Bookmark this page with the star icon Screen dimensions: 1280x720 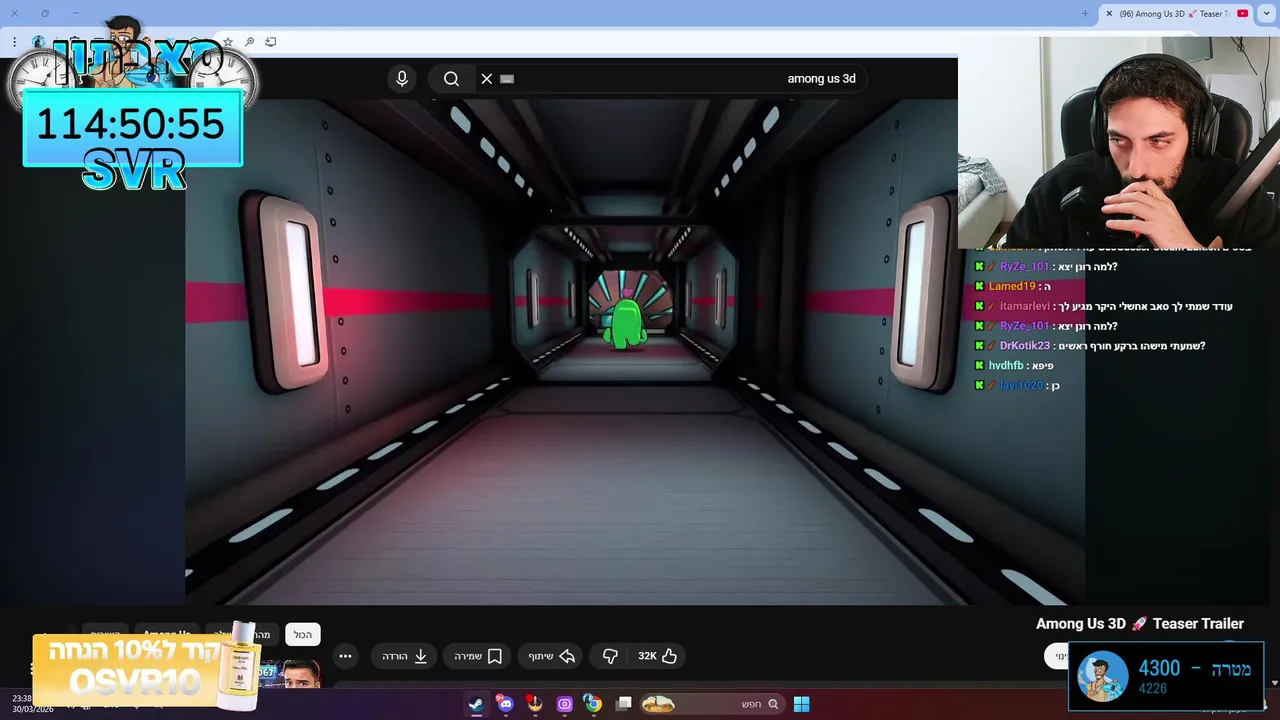tap(228, 42)
